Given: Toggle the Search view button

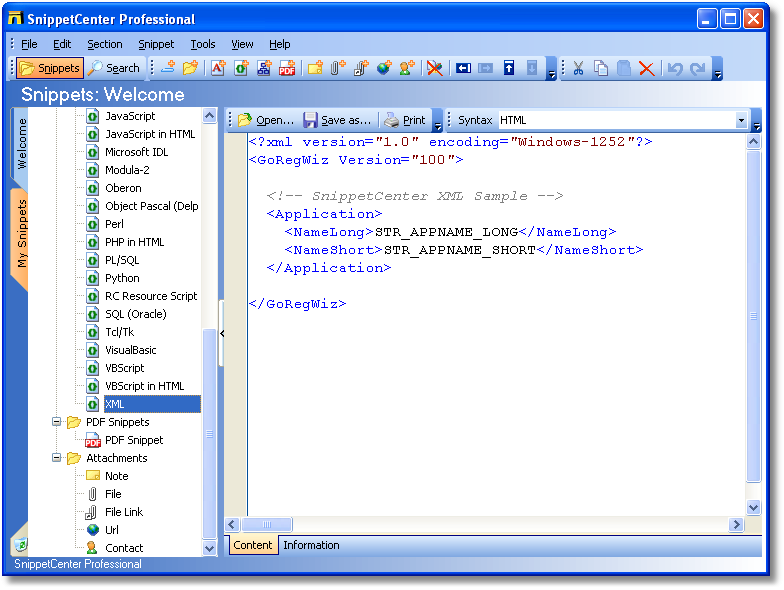Looking at the screenshot, I should coord(114,68).
